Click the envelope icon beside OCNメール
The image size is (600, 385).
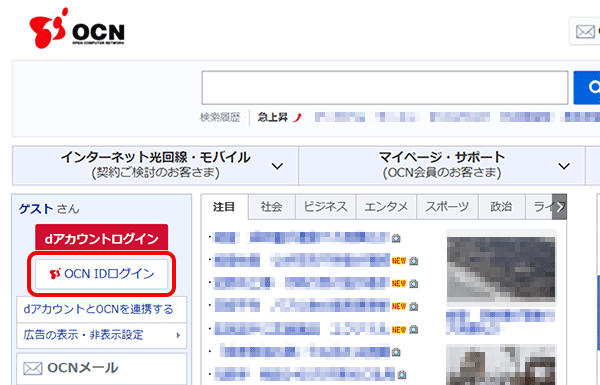point(33,369)
